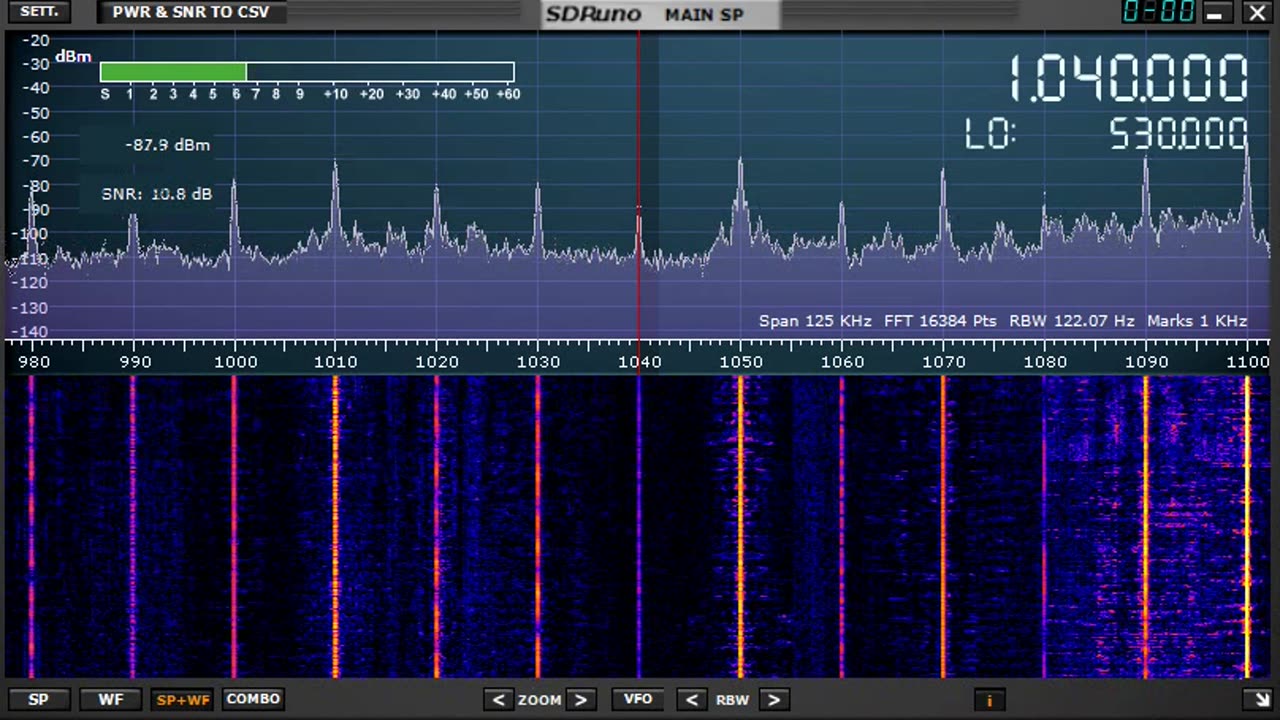Click the SNR: 10.8 dB reading
Viewport: 1280px width, 720px height.
click(156, 194)
